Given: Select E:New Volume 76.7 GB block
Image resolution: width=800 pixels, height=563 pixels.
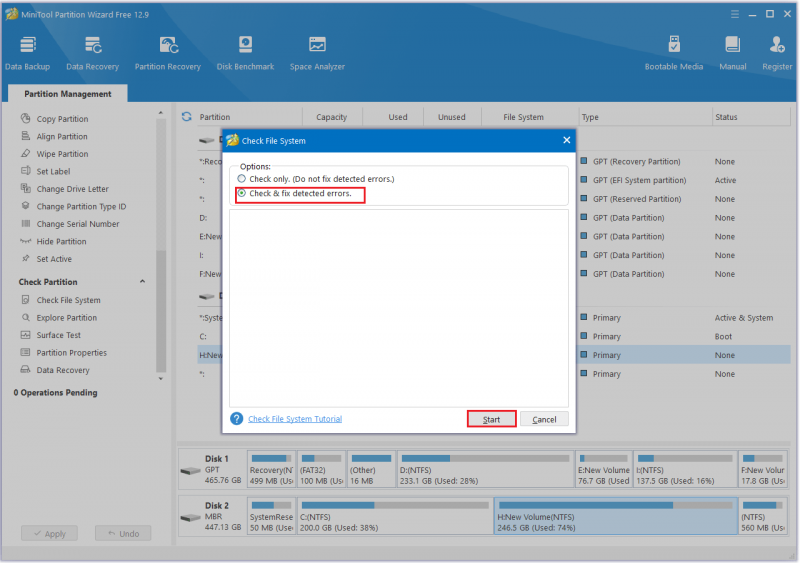Looking at the screenshot, I should (604, 469).
